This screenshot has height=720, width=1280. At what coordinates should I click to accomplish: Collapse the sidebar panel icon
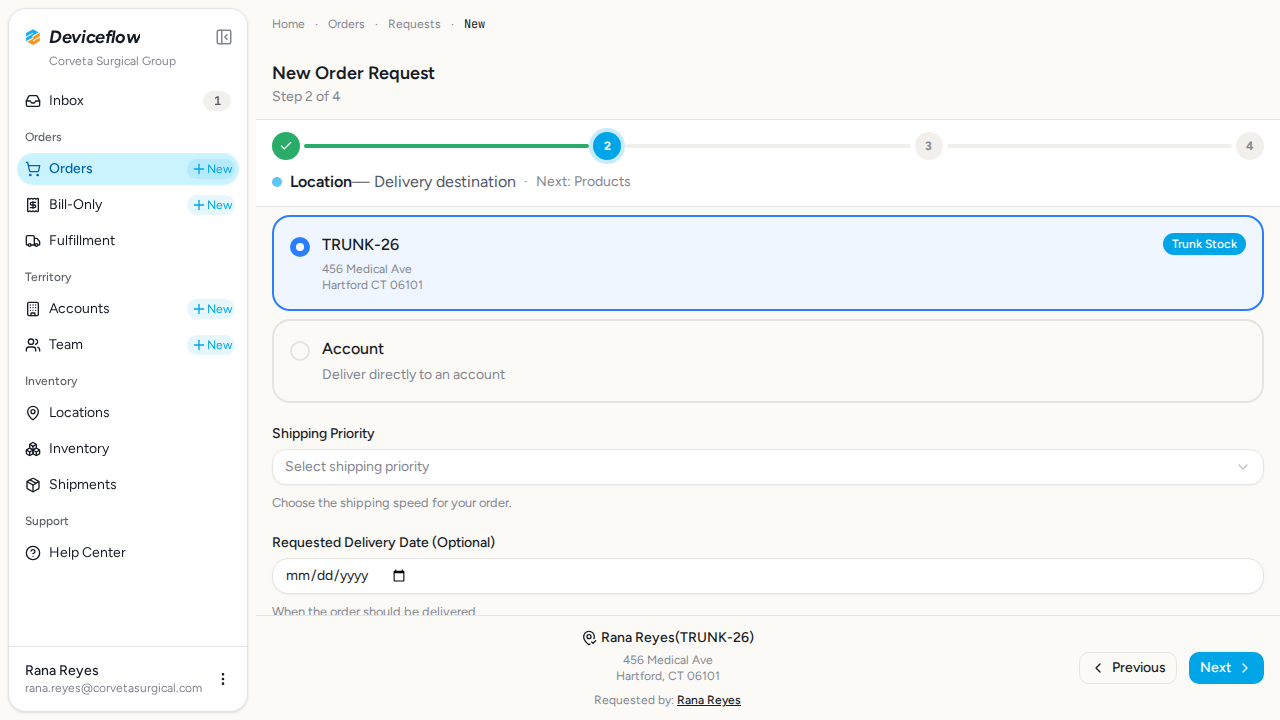tap(224, 37)
